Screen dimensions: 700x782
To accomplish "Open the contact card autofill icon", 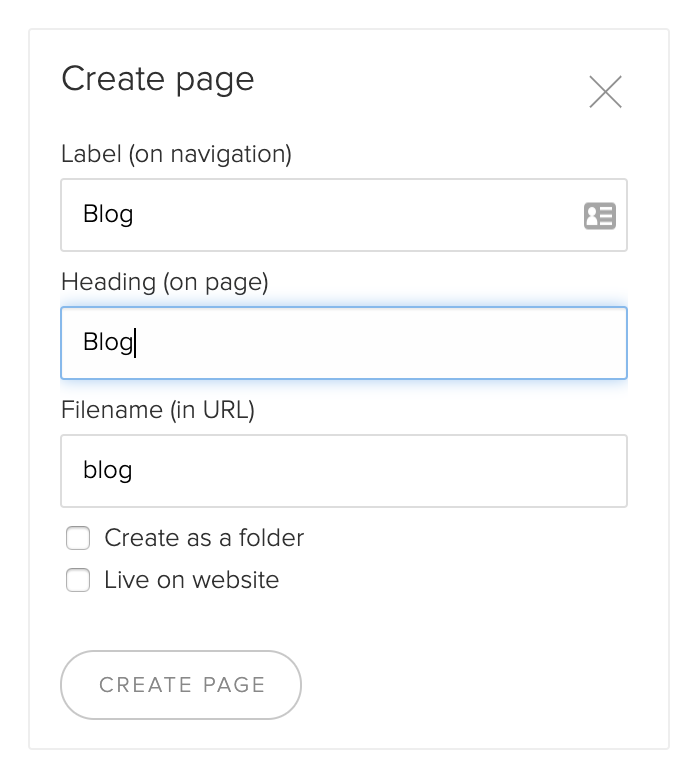I will click(600, 216).
